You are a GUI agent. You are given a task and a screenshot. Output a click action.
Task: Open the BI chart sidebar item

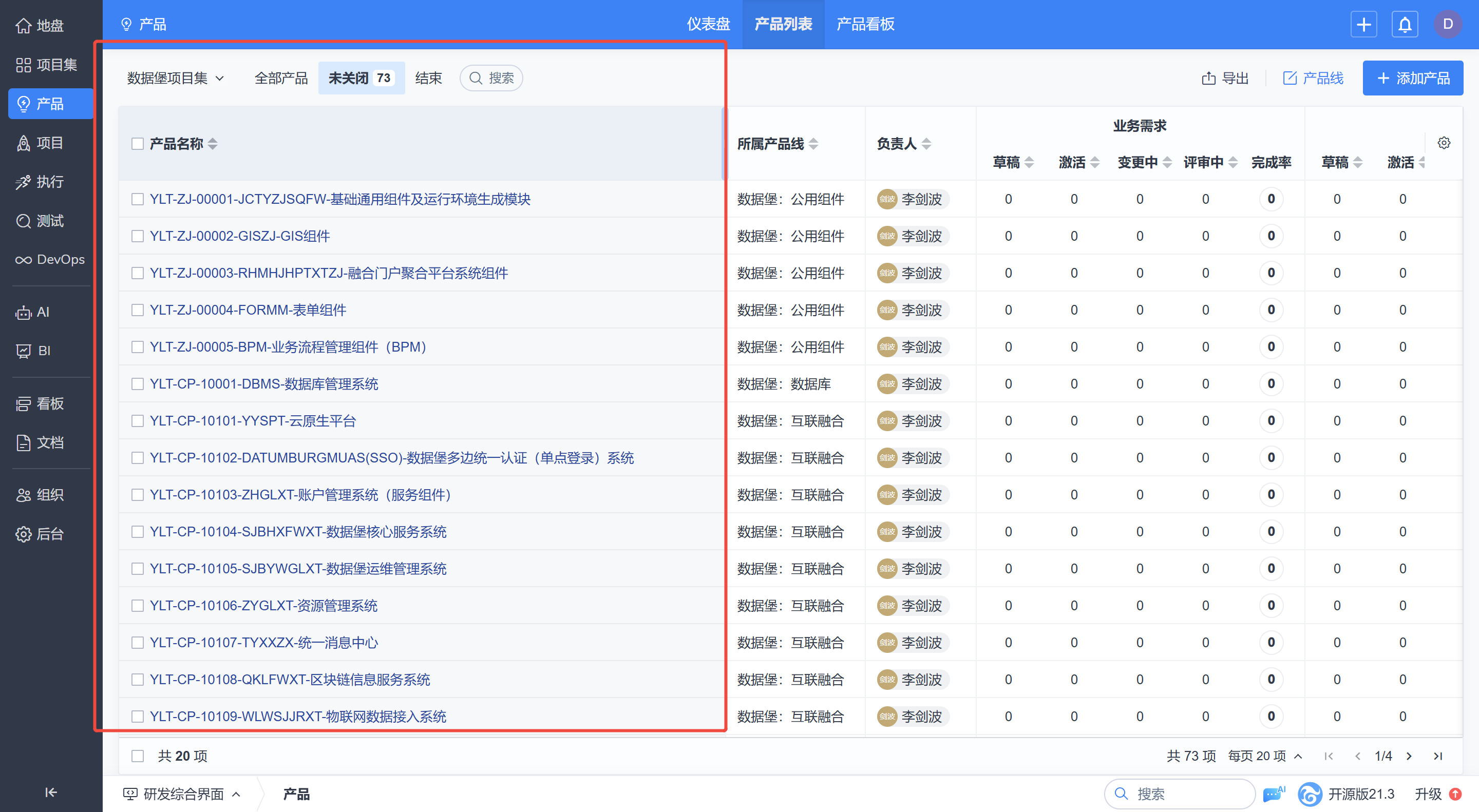point(33,351)
